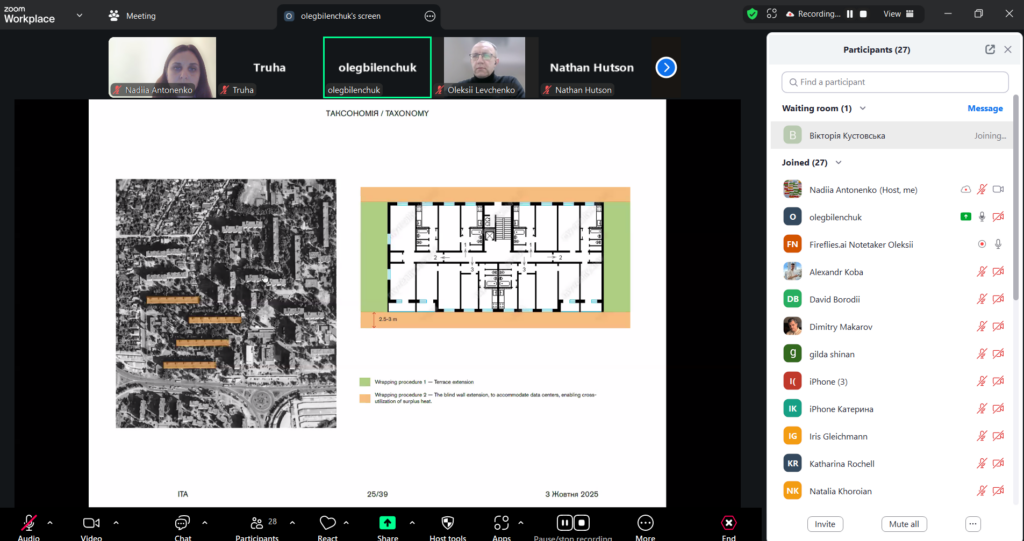Click the End meeting icon
Viewport: 1024px width, 541px height.
(x=729, y=523)
